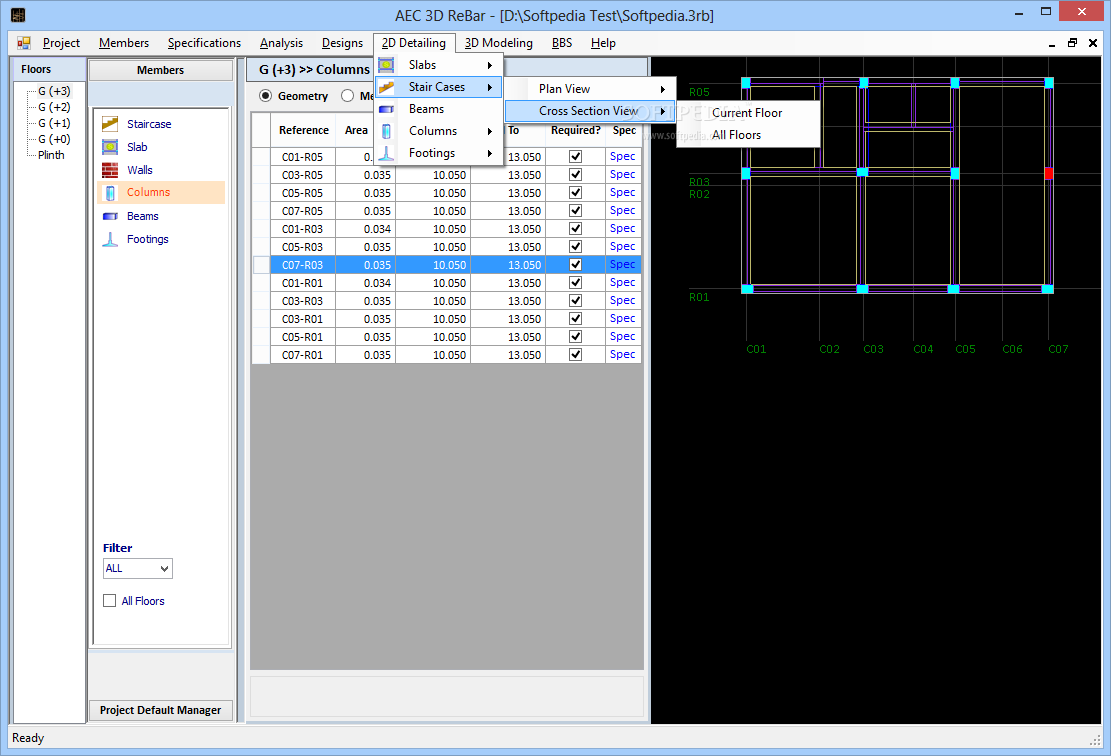Click the red column marker in plan view

1049,173
